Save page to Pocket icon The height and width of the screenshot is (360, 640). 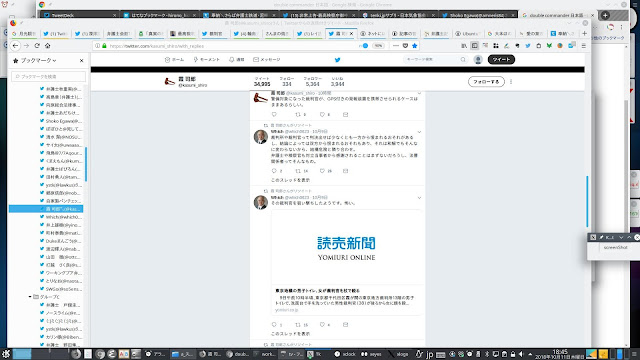pos(405,46)
